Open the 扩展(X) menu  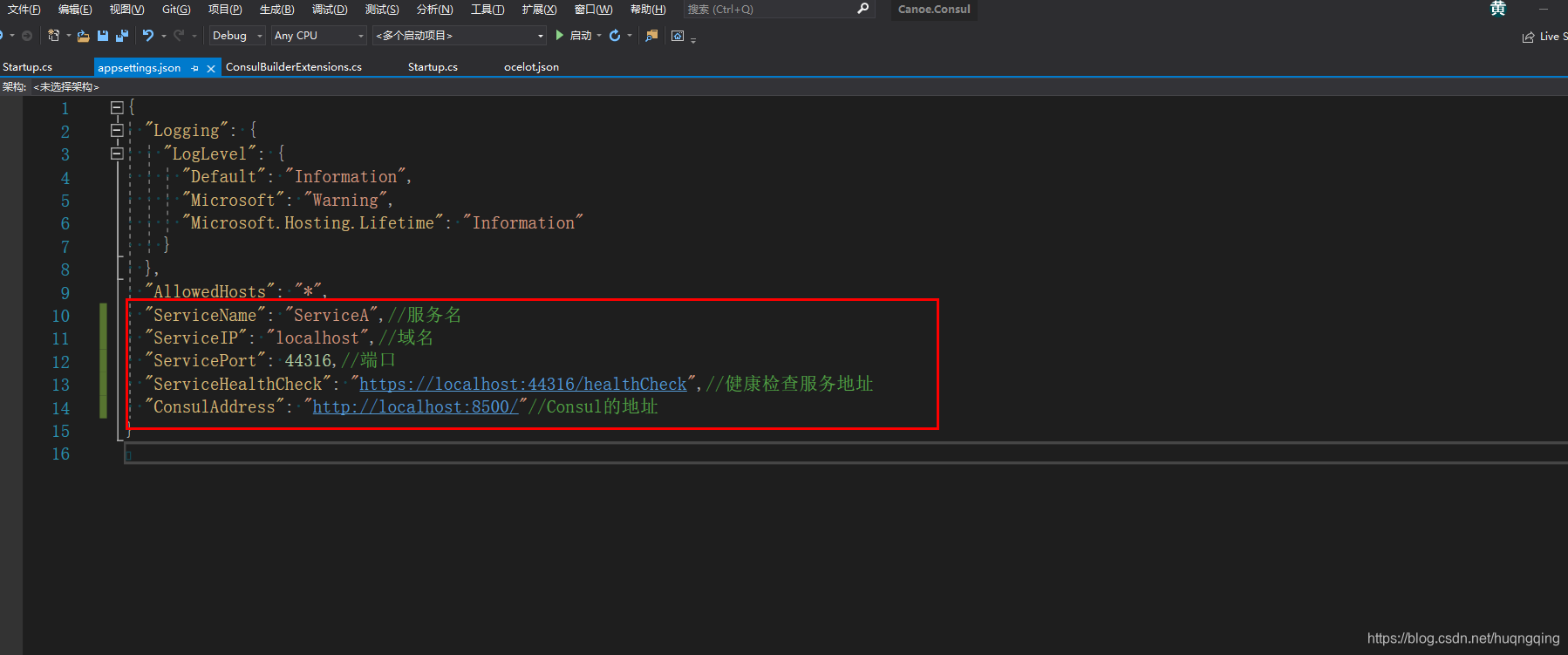point(539,9)
